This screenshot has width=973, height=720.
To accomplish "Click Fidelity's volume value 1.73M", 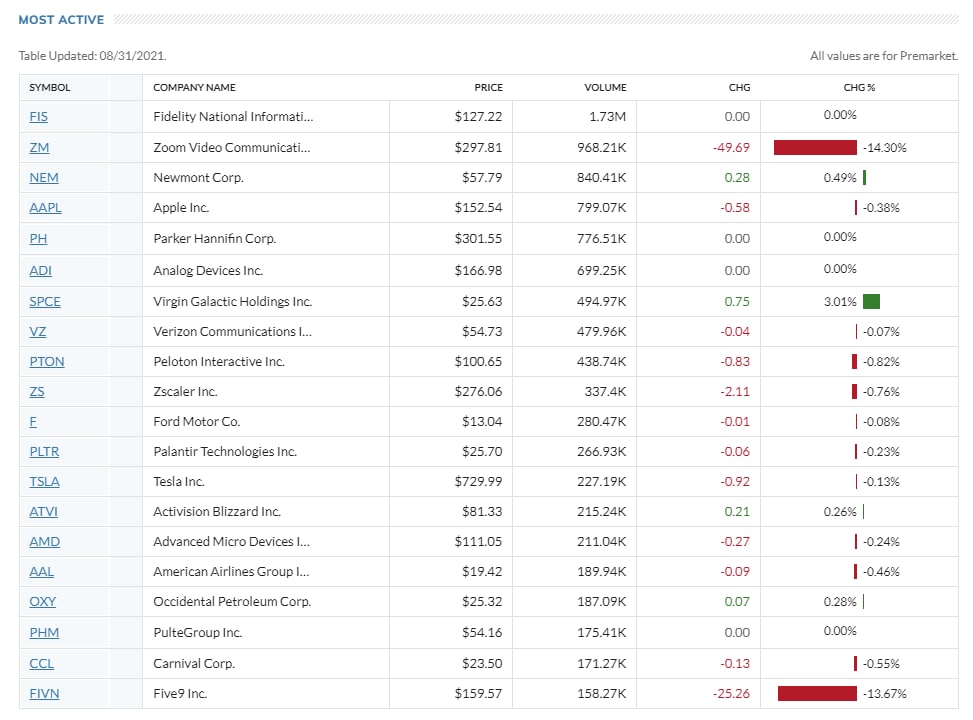I will [607, 117].
